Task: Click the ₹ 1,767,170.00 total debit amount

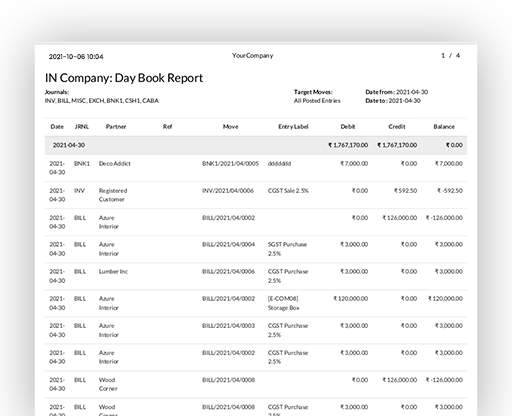Action: [x=348, y=145]
